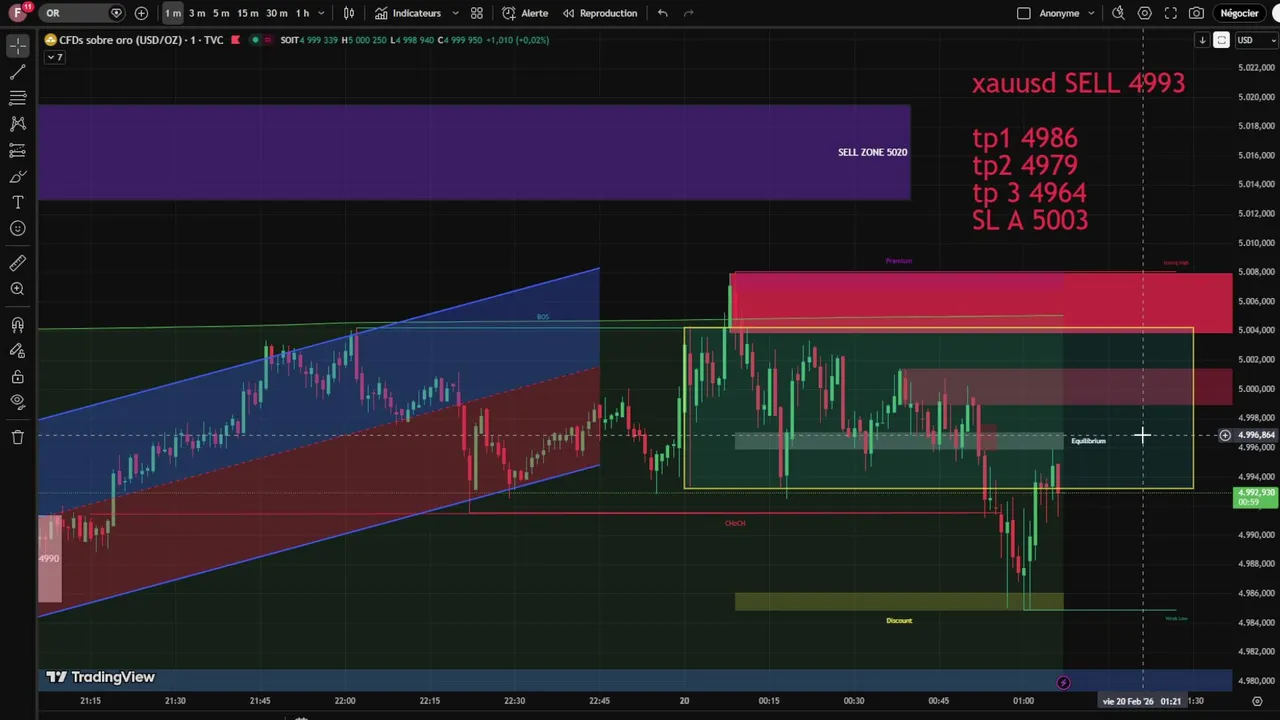This screenshot has width=1280, height=720.
Task: Open the chart patterns tool
Action: [18, 124]
